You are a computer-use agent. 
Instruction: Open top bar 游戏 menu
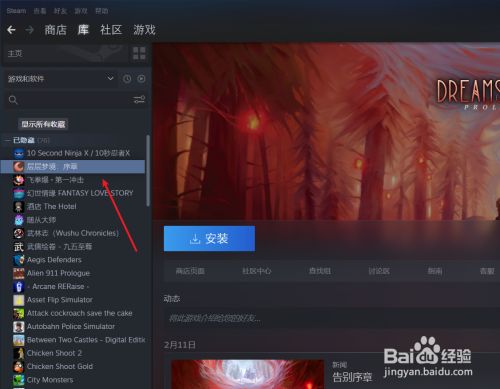tap(81, 11)
